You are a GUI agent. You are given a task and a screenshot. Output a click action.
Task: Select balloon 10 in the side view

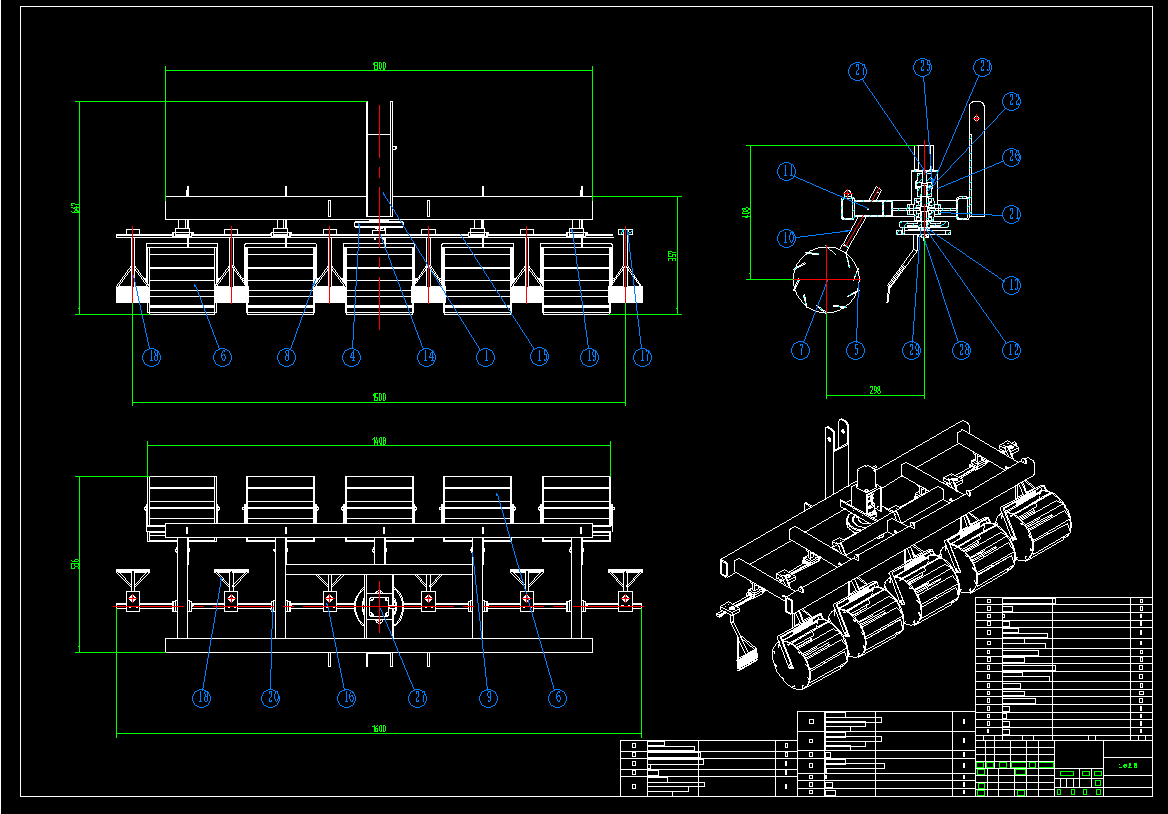point(787,238)
